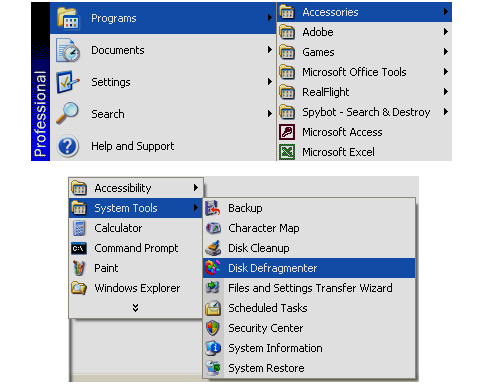Image resolution: width=489 pixels, height=386 pixels.
Task: Expand the Settings submenu arrow
Action: [270, 82]
